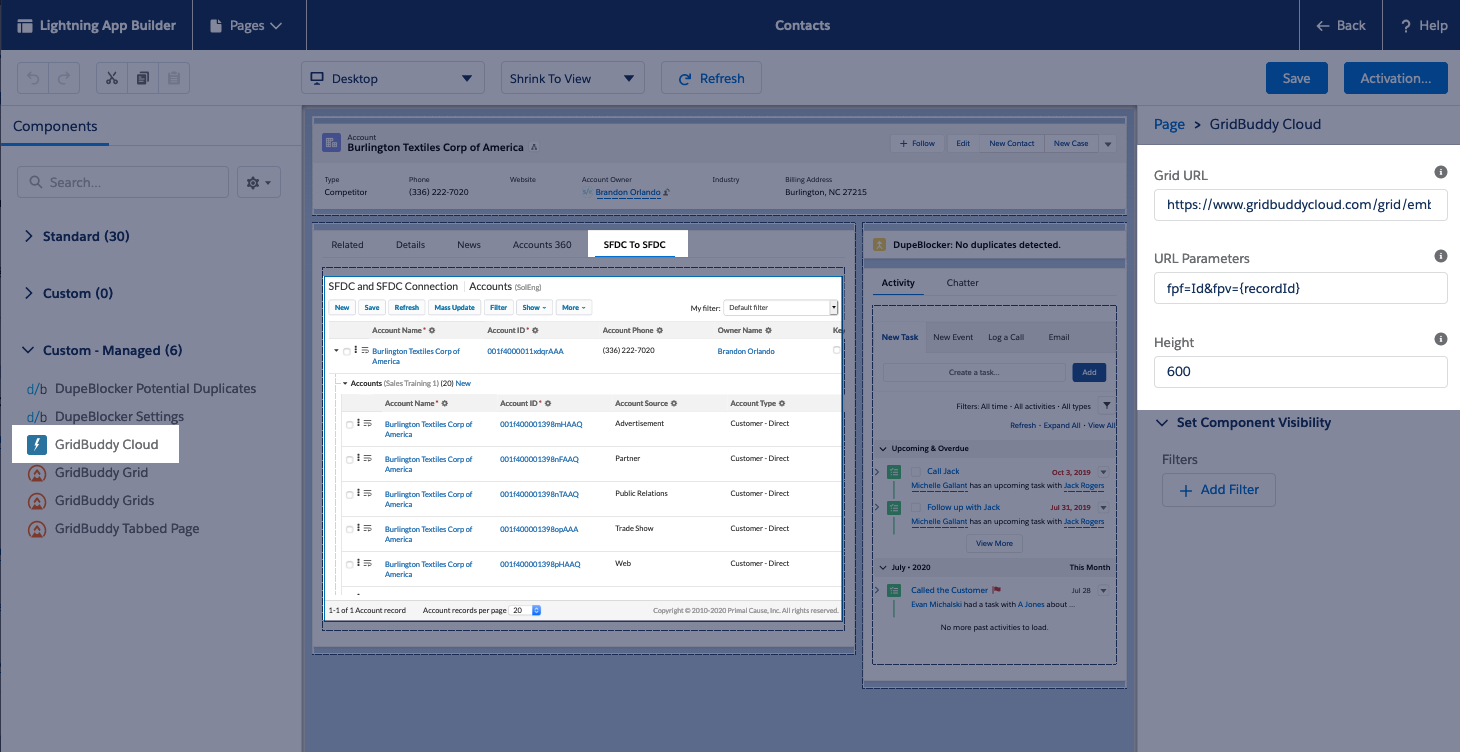The height and width of the screenshot is (752, 1460).
Task: Switch to the Details tab
Action: tap(410, 244)
